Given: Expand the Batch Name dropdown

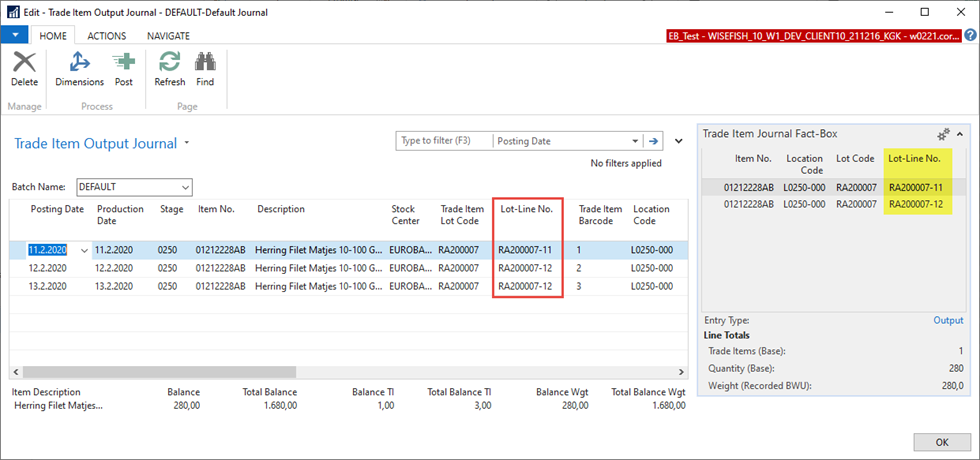Looking at the screenshot, I should 185,187.
